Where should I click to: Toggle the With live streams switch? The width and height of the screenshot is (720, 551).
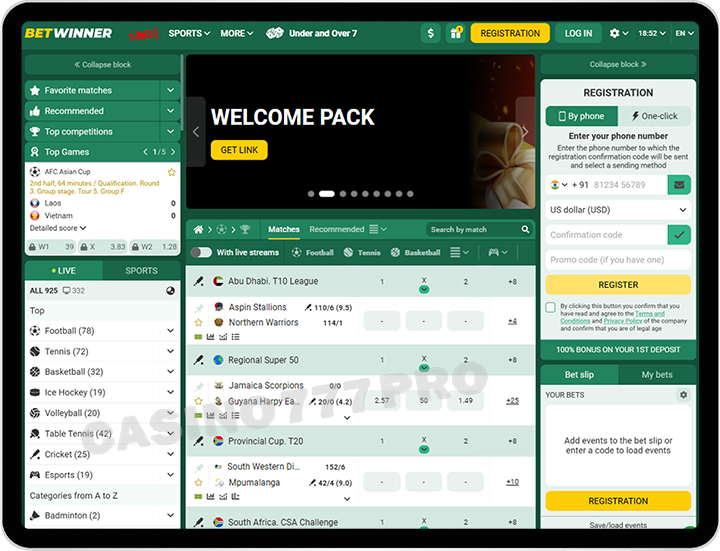click(x=201, y=252)
